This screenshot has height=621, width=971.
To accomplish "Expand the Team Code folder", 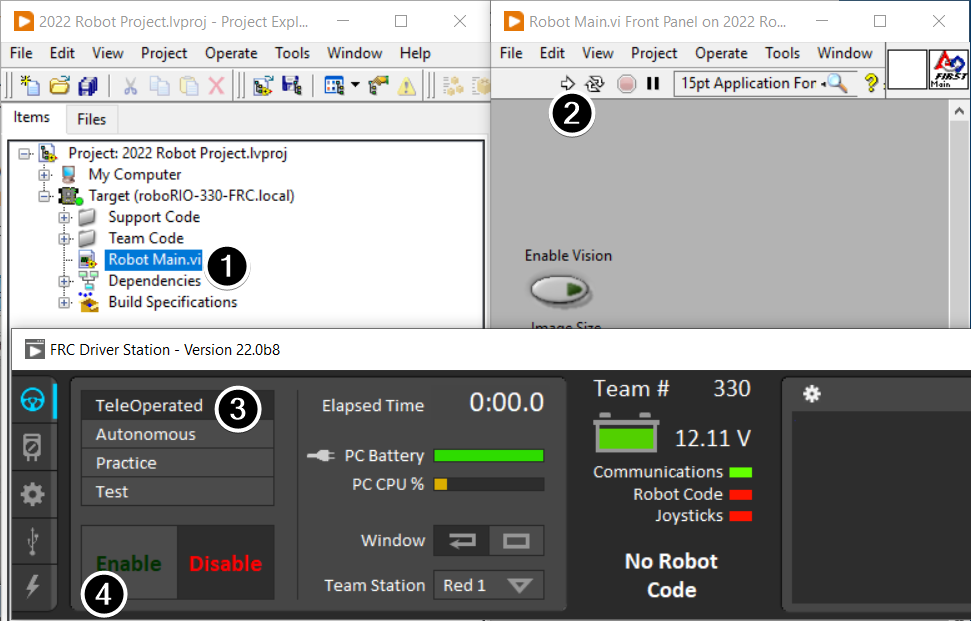I will click(64, 238).
